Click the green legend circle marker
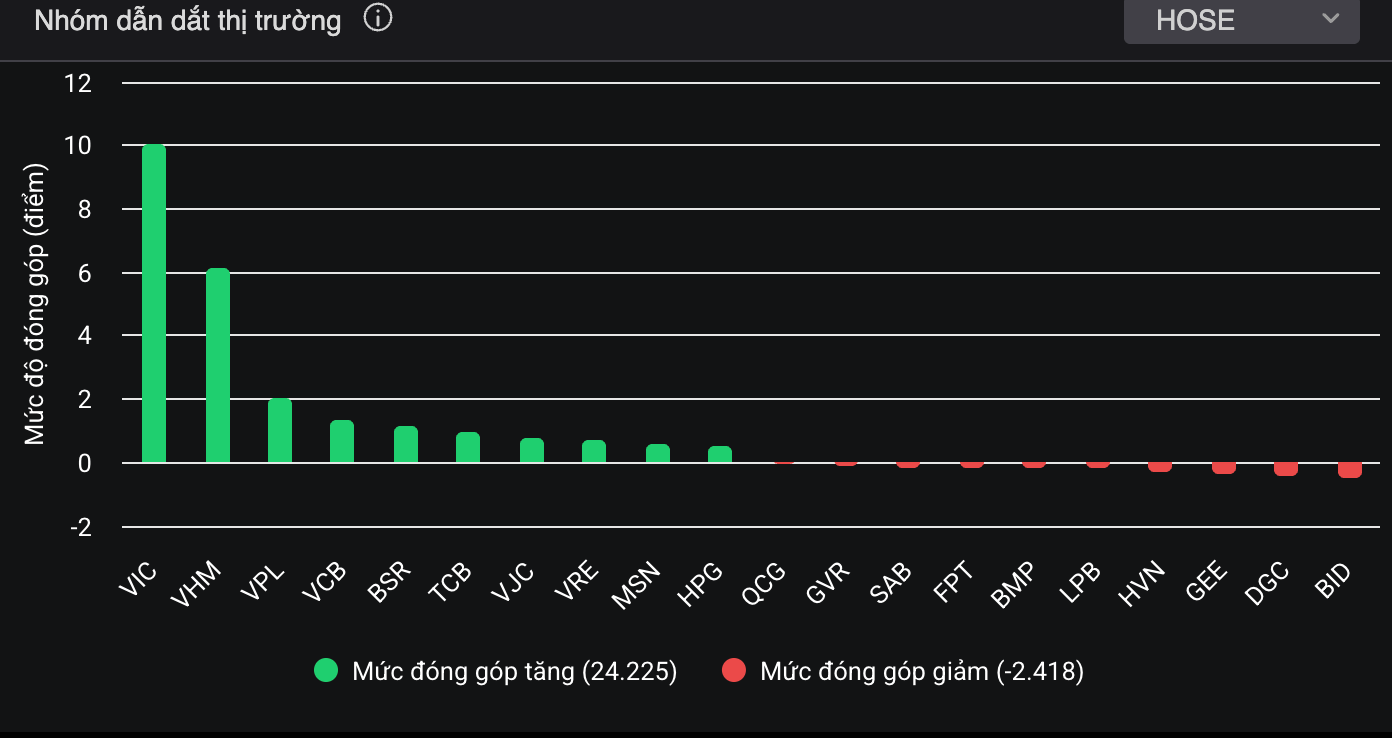 (327, 671)
